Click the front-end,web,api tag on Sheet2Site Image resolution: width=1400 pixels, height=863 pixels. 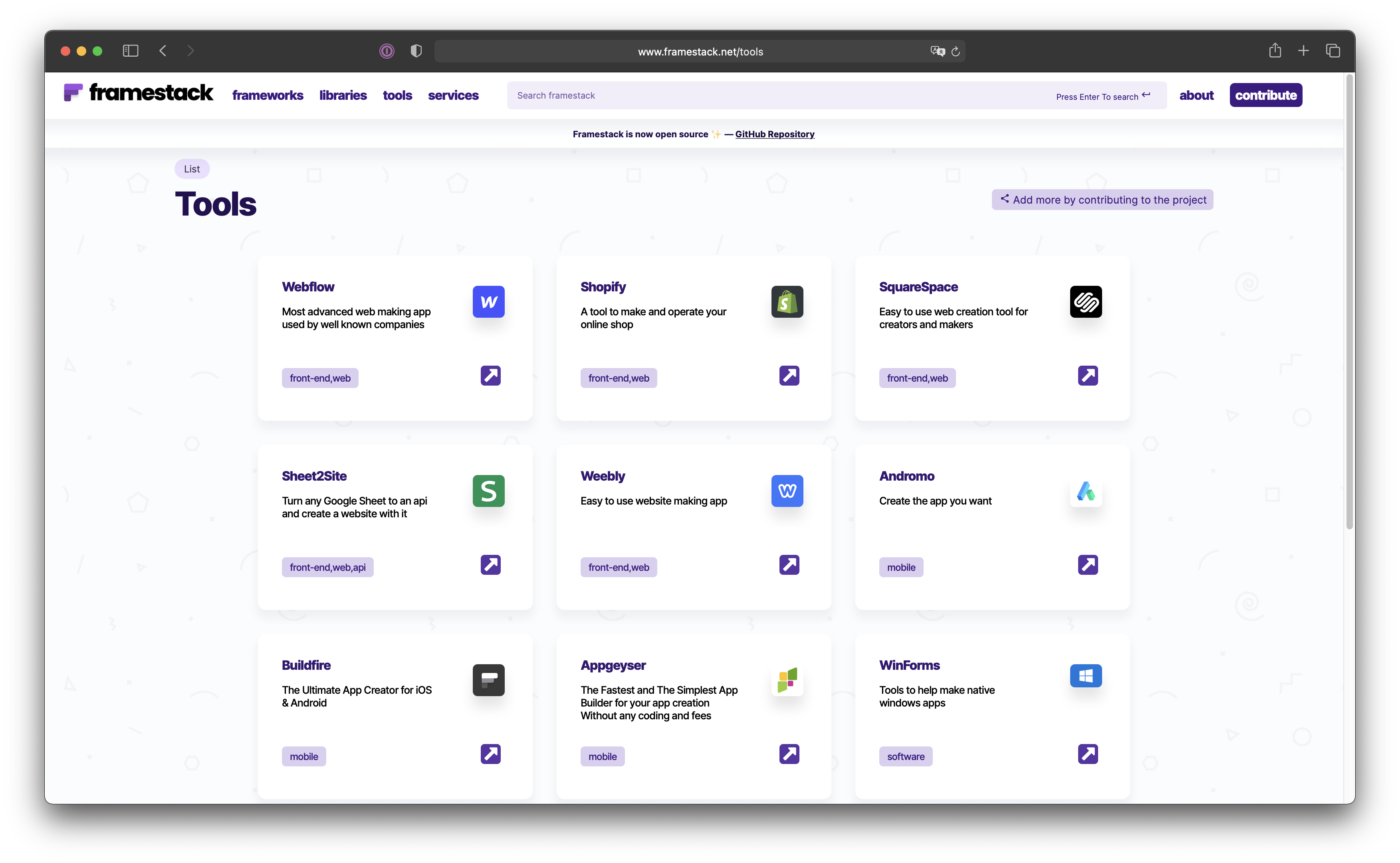327,567
